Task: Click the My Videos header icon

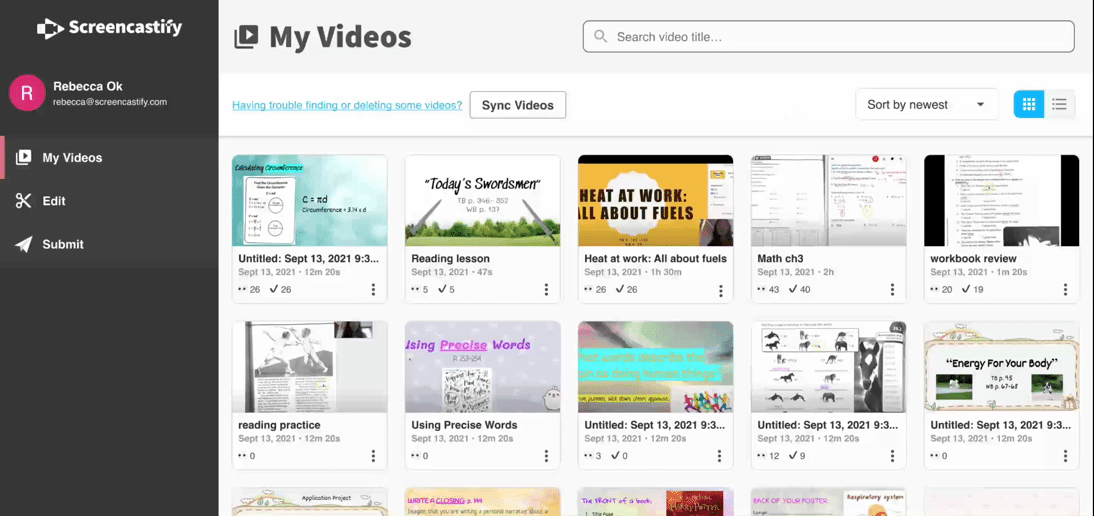Action: pyautogui.click(x=246, y=37)
